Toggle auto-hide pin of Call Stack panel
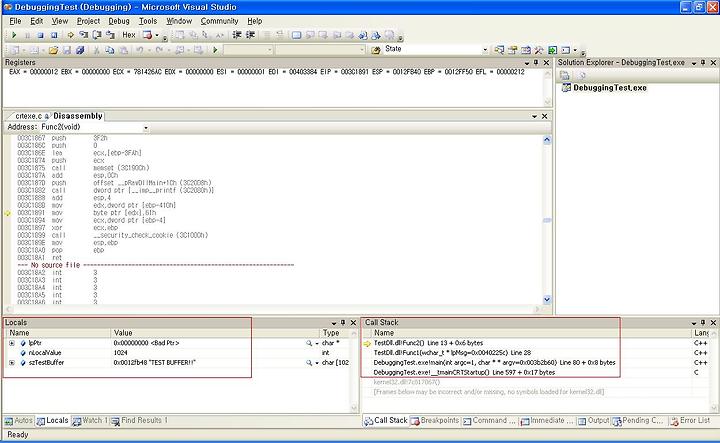 click(703, 323)
